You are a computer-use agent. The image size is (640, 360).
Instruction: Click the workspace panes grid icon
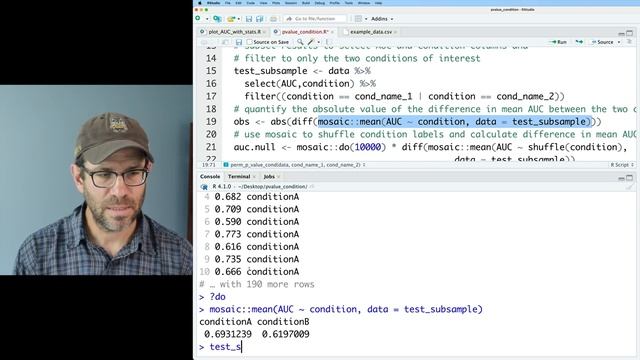tap(358, 19)
